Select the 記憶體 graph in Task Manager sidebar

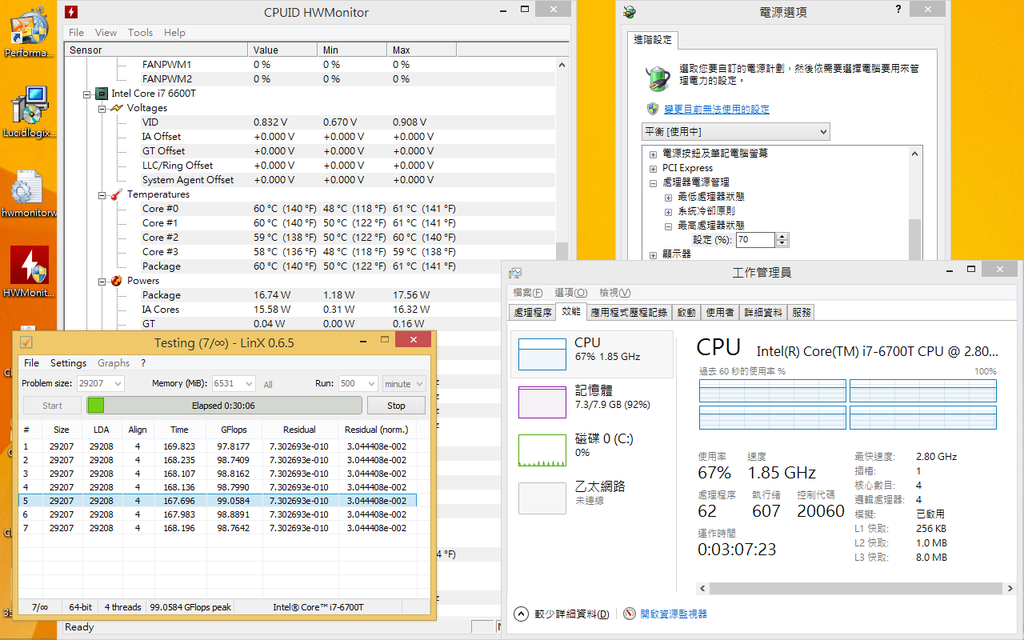542,402
